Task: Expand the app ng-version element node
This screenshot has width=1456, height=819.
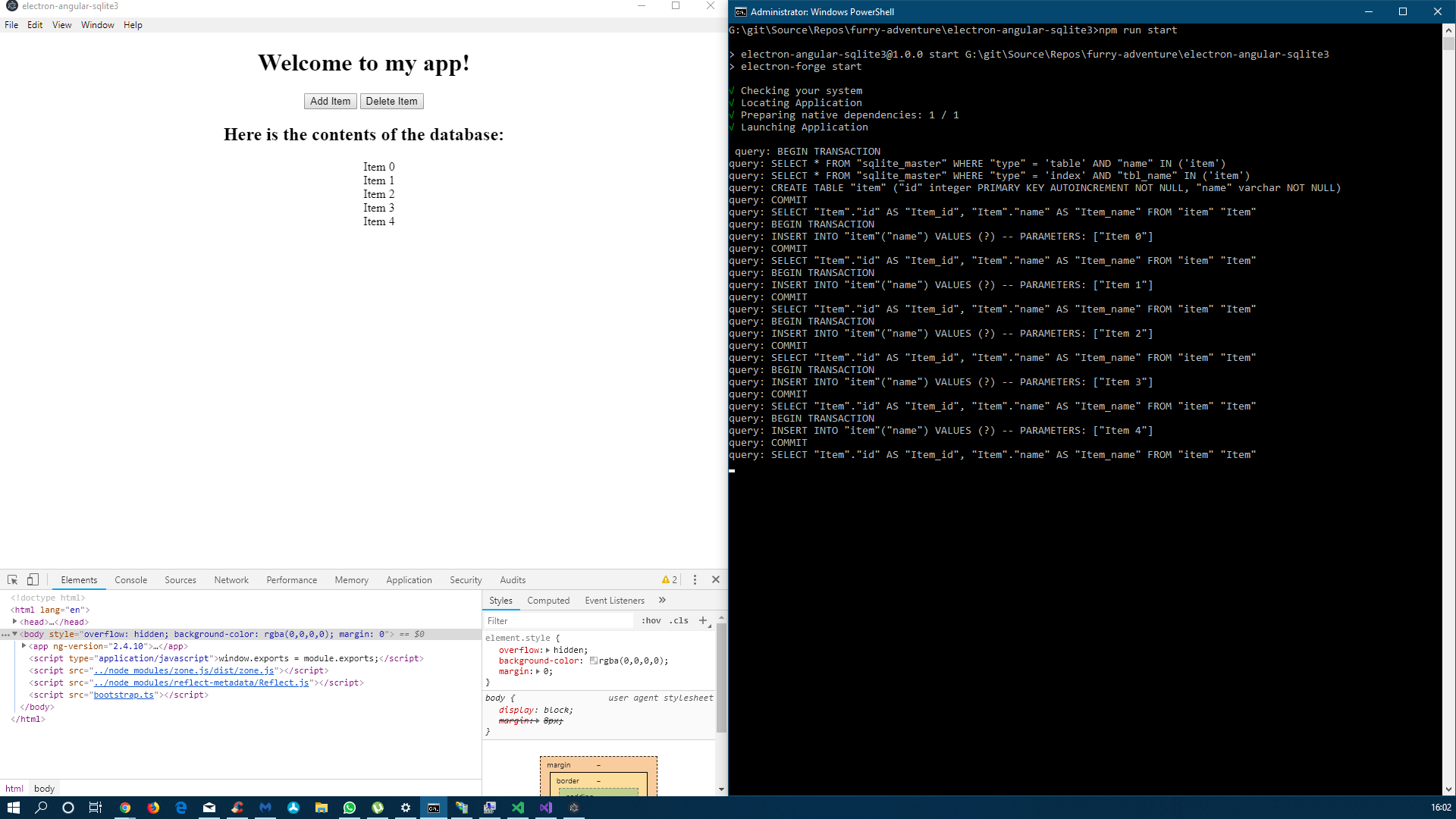Action: (24, 646)
